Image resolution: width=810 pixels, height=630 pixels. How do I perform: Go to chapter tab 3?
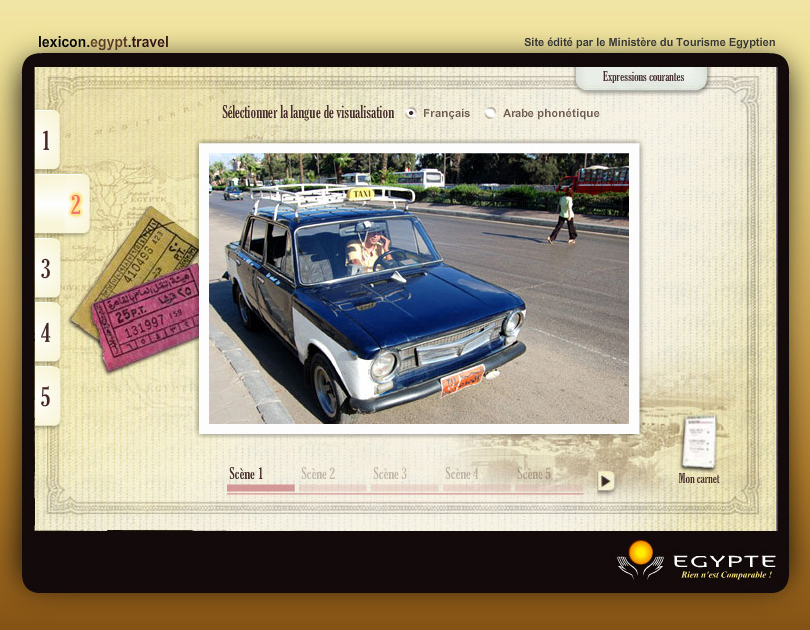46,268
